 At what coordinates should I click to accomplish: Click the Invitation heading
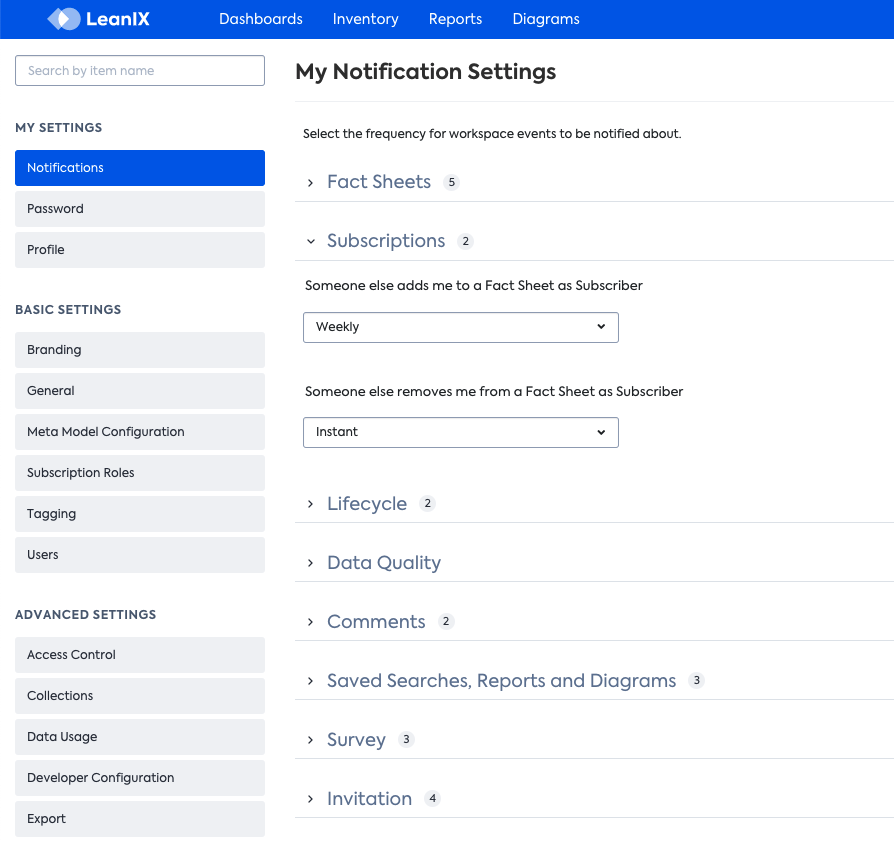pyautogui.click(x=369, y=799)
